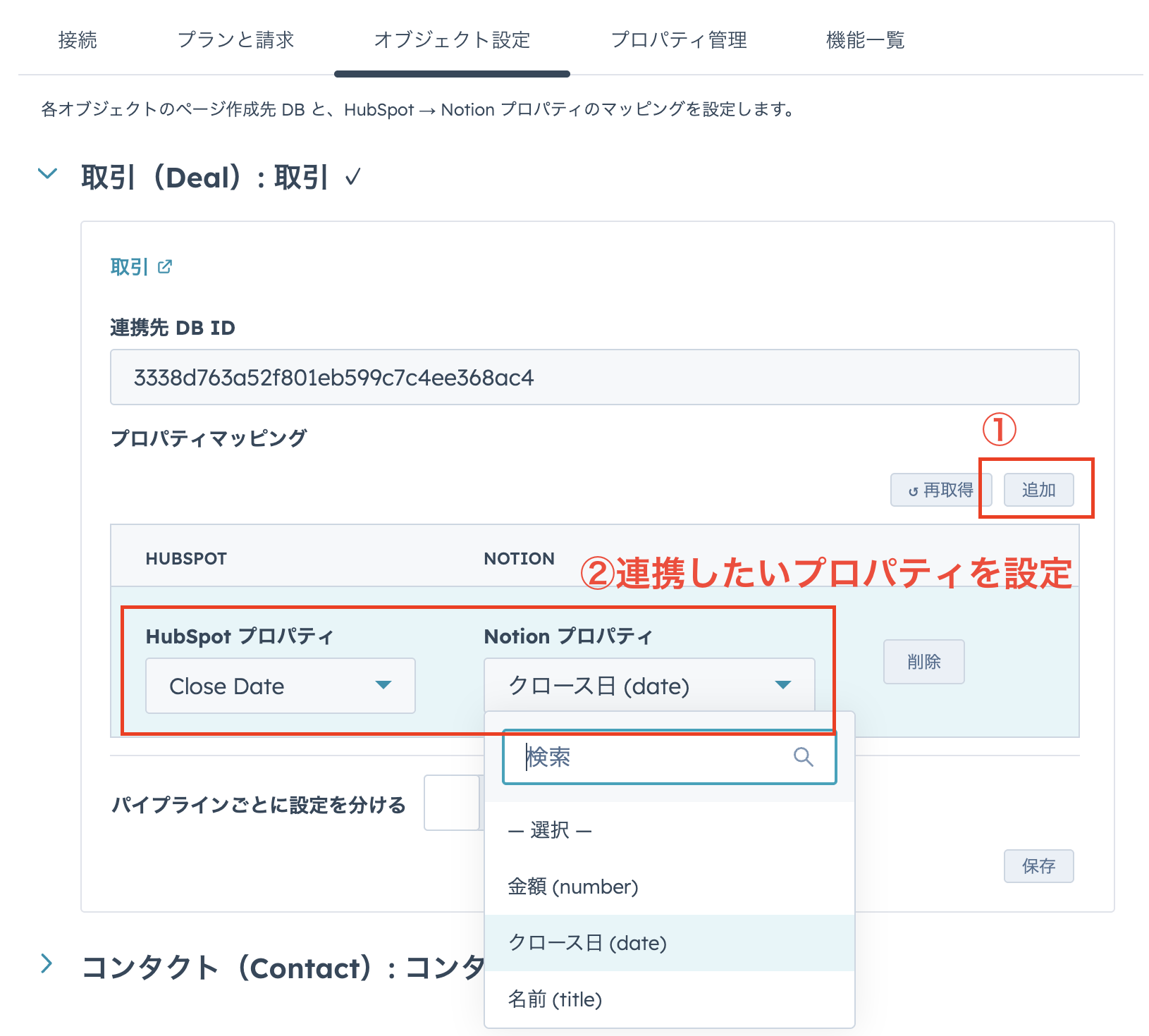Click the コンタクト (Contact) section heading
Image resolution: width=1149 pixels, height=1036 pixels.
click(283, 968)
